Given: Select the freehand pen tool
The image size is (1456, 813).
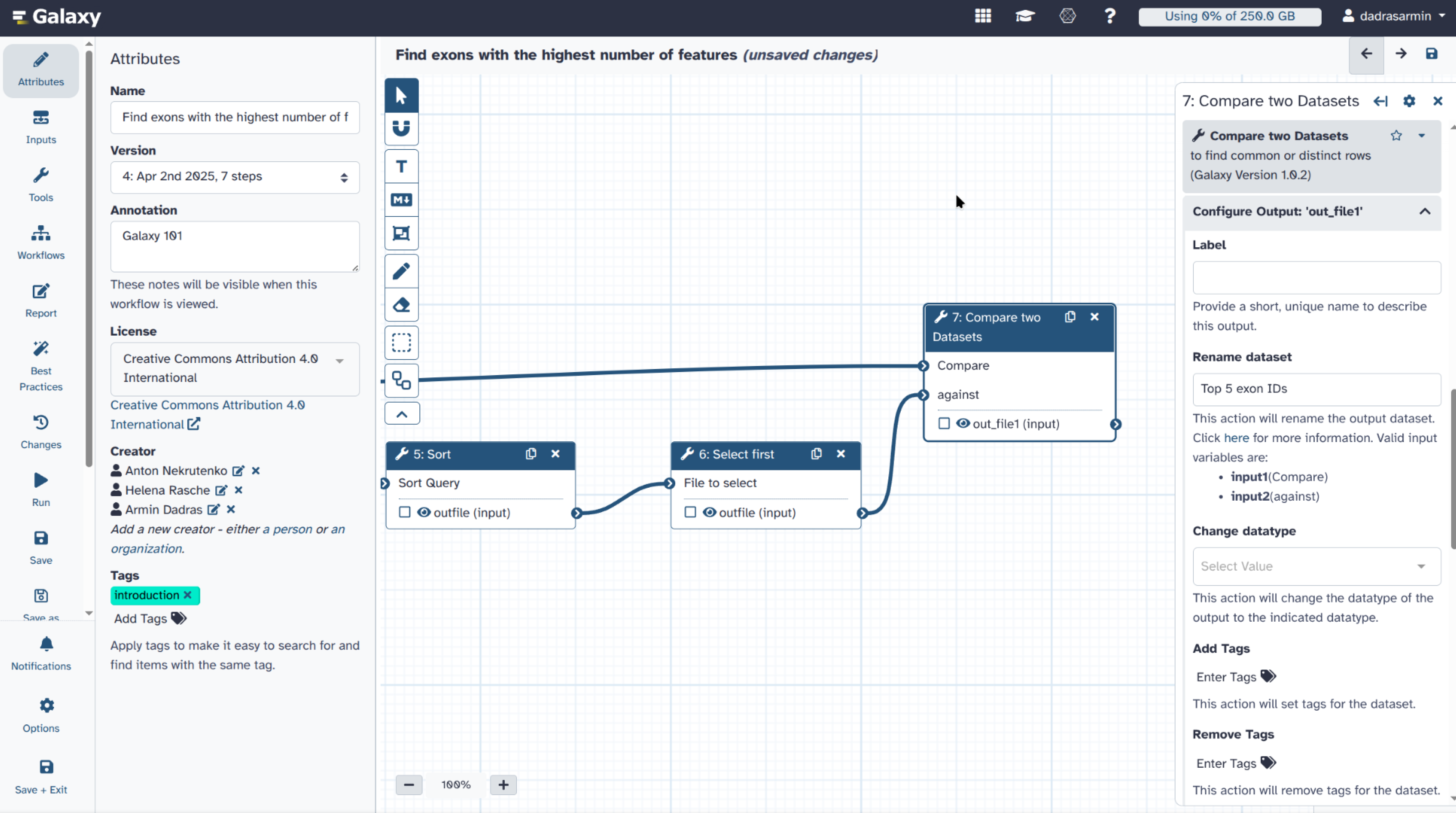Looking at the screenshot, I should (x=401, y=271).
